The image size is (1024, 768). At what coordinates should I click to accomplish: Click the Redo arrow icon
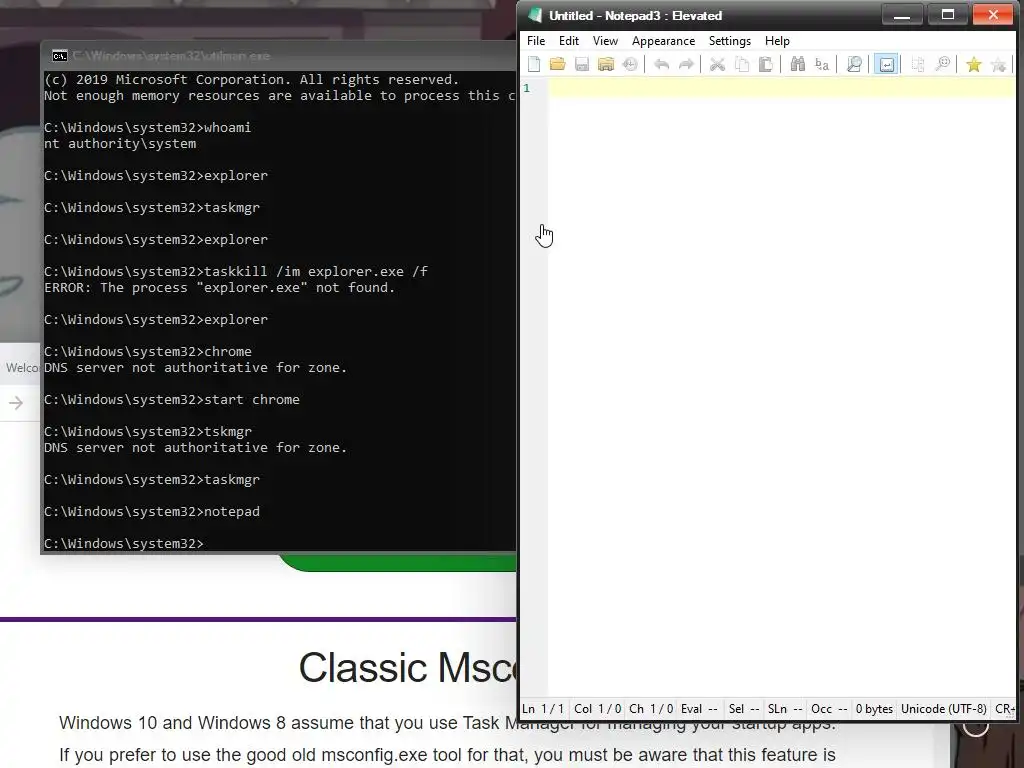pos(686,64)
